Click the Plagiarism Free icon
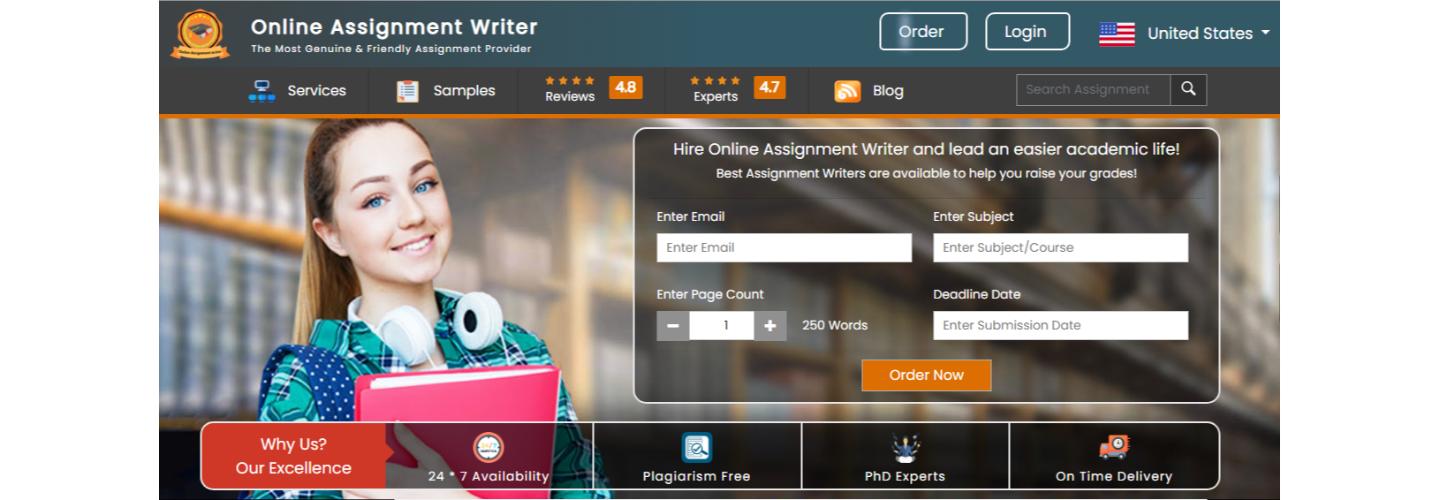1440x500 pixels. tap(696, 447)
